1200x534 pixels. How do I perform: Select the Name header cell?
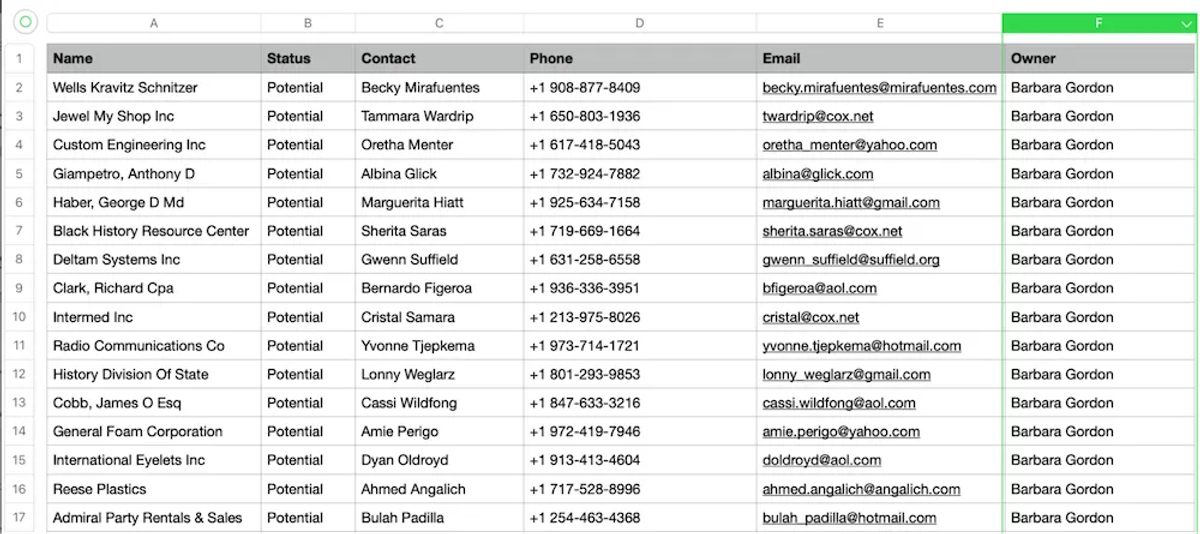(154, 58)
